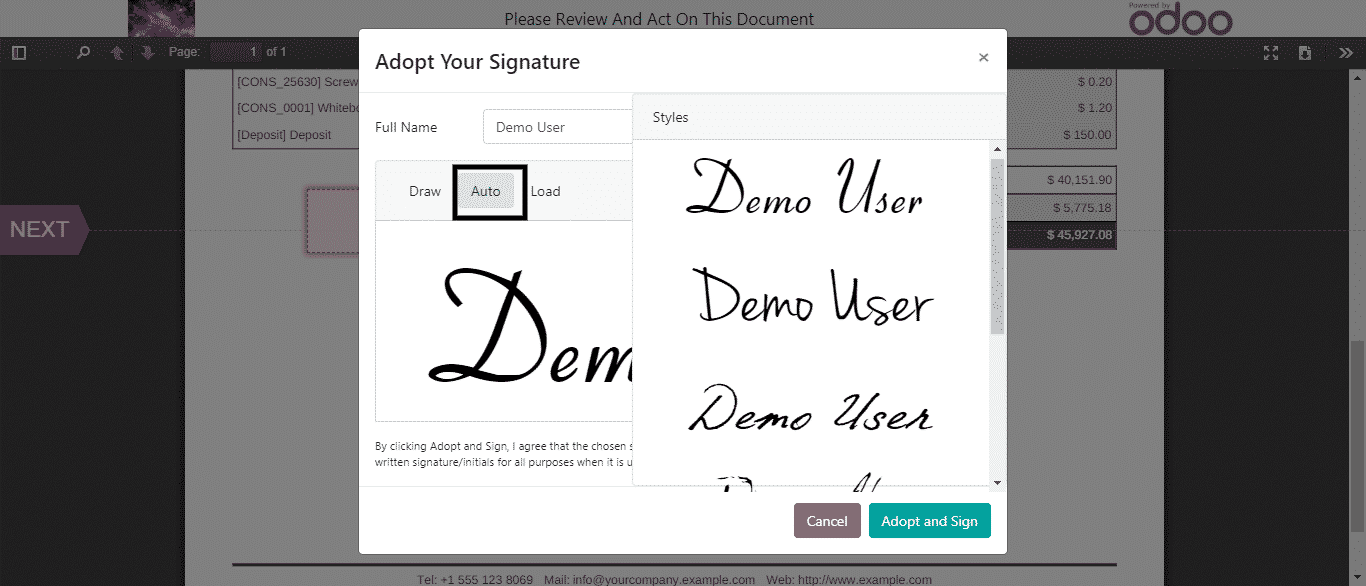Switch to presentation fullscreen mode
Viewport: 1366px width, 586px height.
coord(1271,52)
